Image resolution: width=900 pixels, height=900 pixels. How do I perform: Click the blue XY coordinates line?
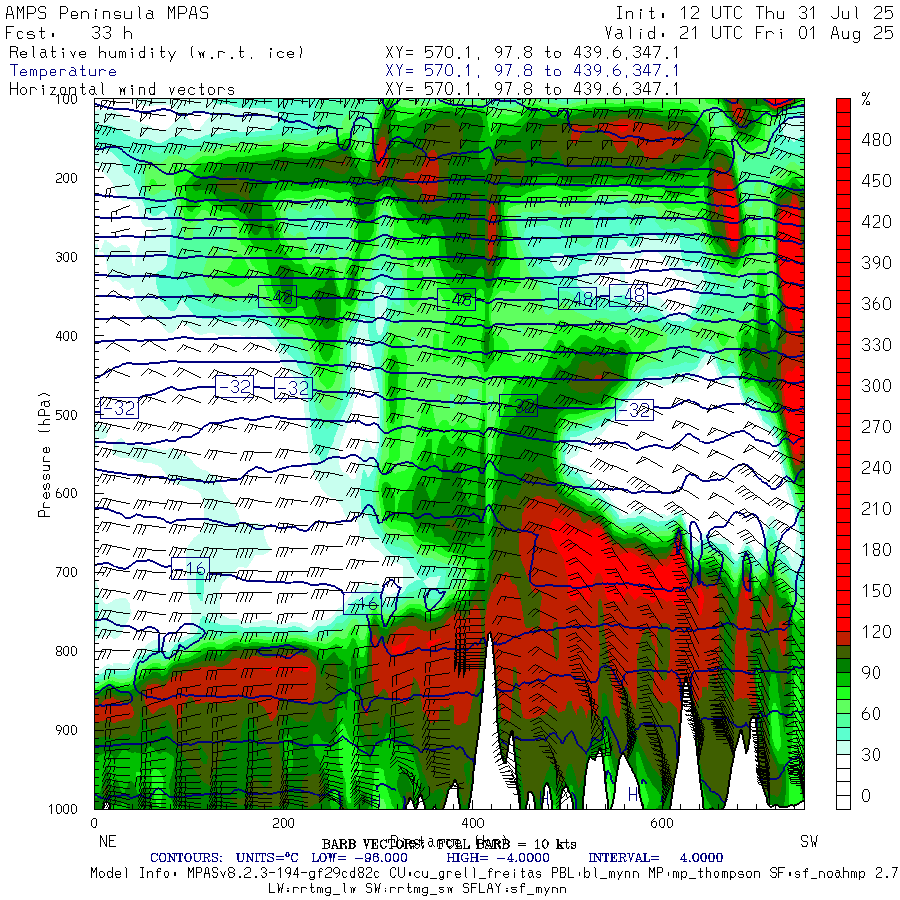point(532,71)
